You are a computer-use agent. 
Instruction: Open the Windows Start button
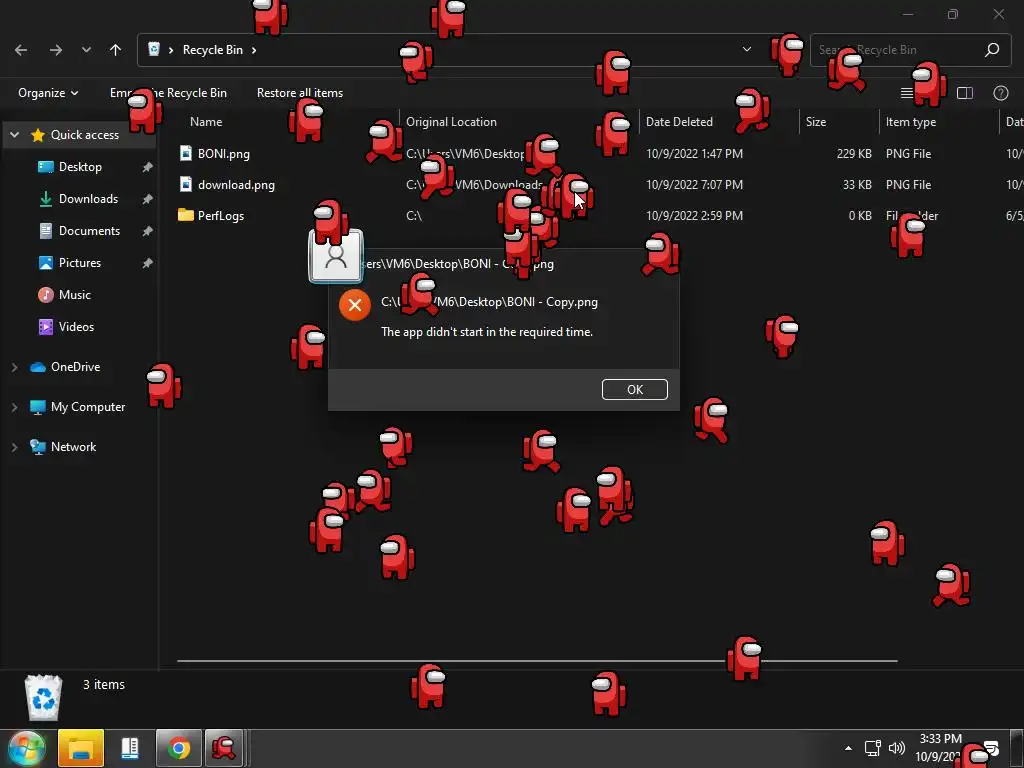(25, 748)
